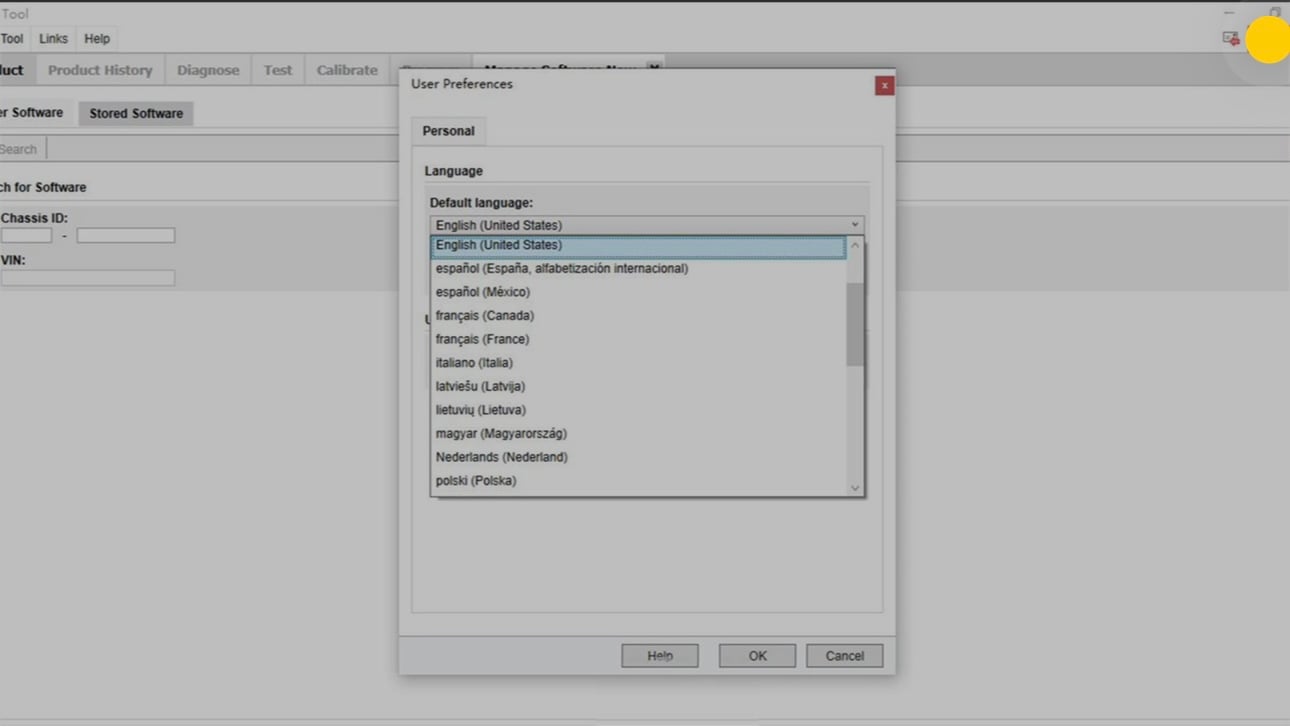The image size is (1290, 728).
Task: Select latviešu (Latvija) from the list
Action: point(638,386)
